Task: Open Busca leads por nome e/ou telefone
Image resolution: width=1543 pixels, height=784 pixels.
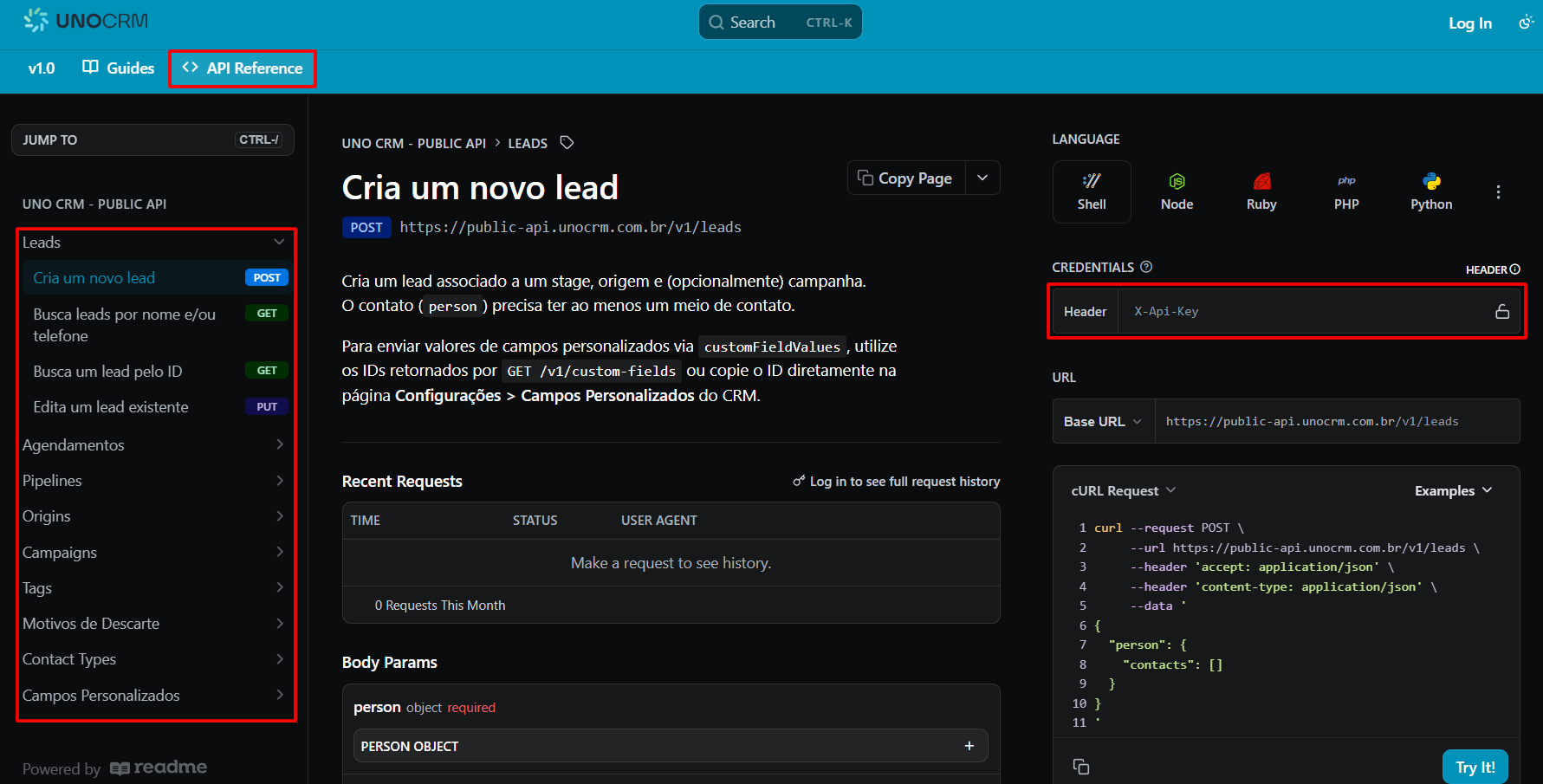Action: [x=156, y=325]
